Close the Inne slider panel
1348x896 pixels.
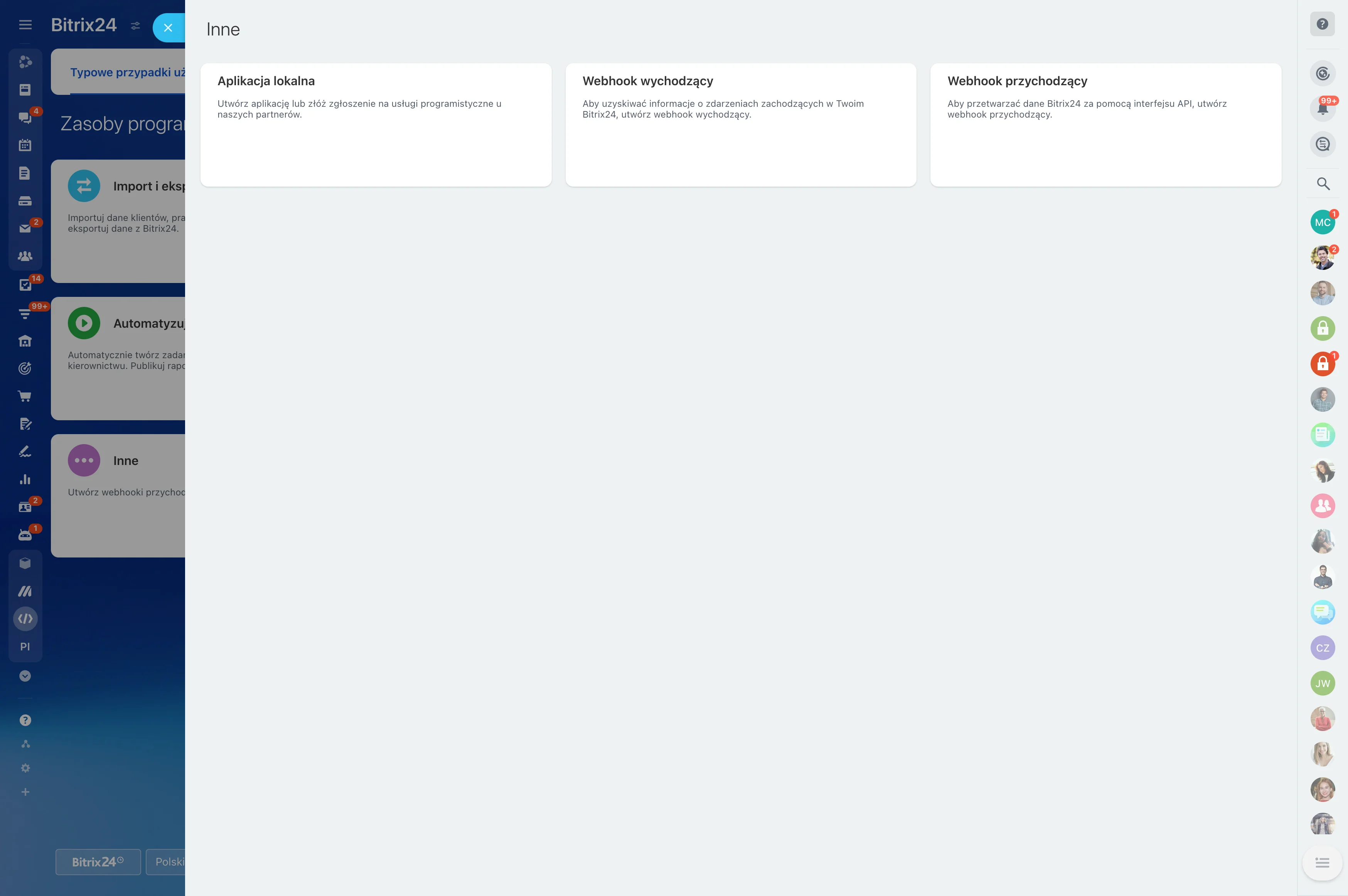(168, 27)
